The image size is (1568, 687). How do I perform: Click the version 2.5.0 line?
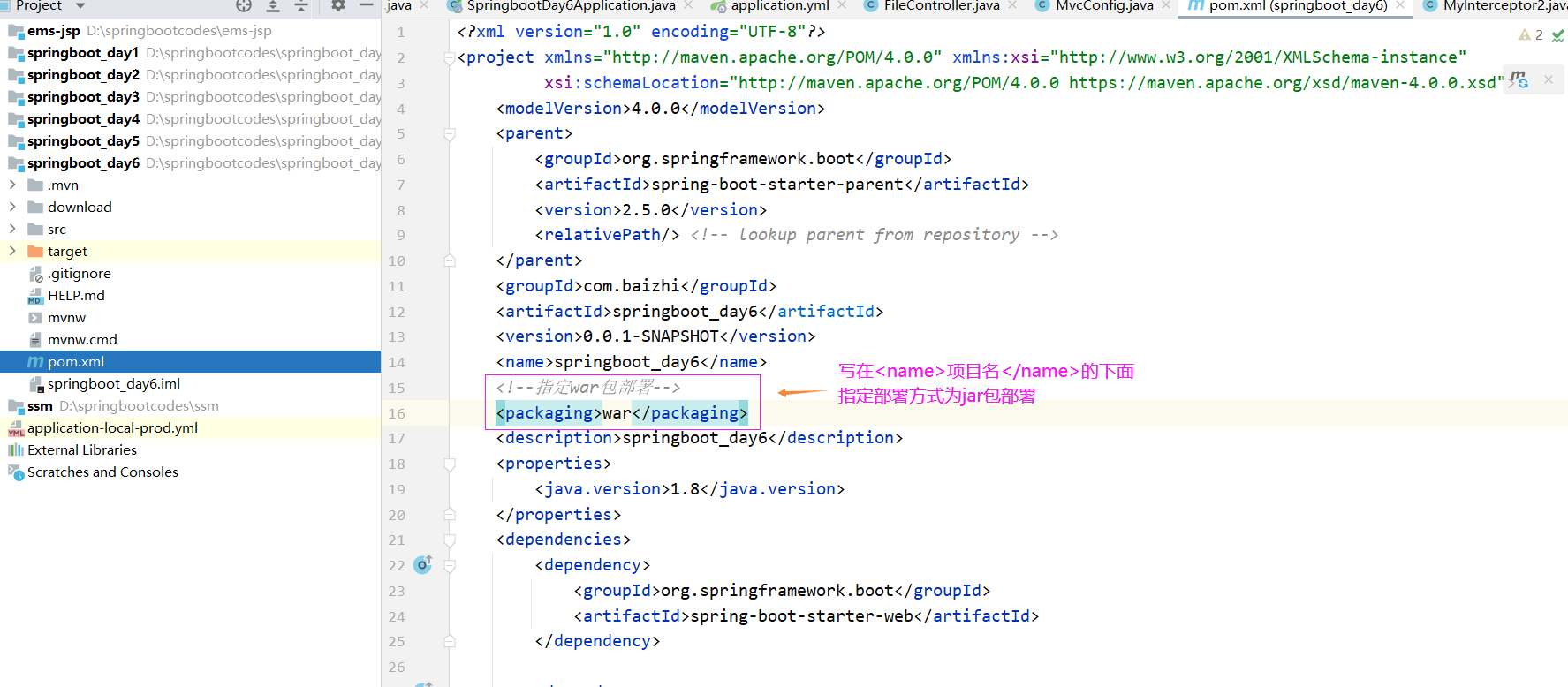click(x=650, y=210)
